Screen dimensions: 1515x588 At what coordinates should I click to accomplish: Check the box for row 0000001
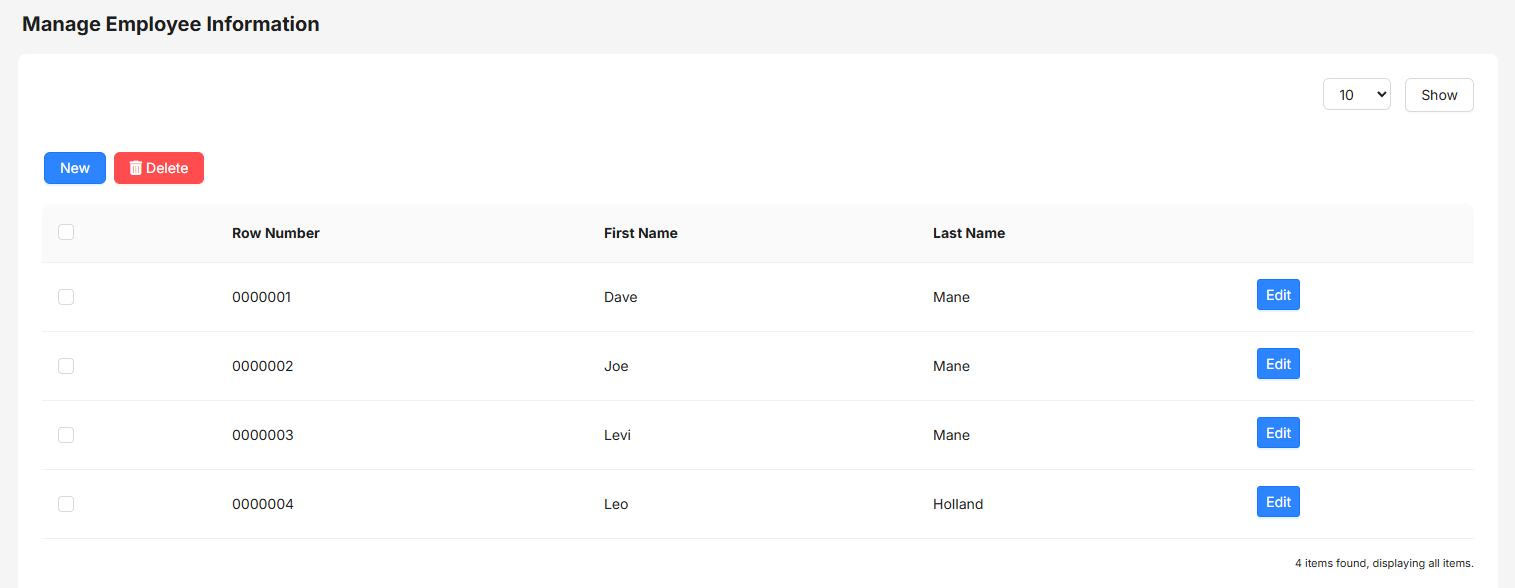66,297
